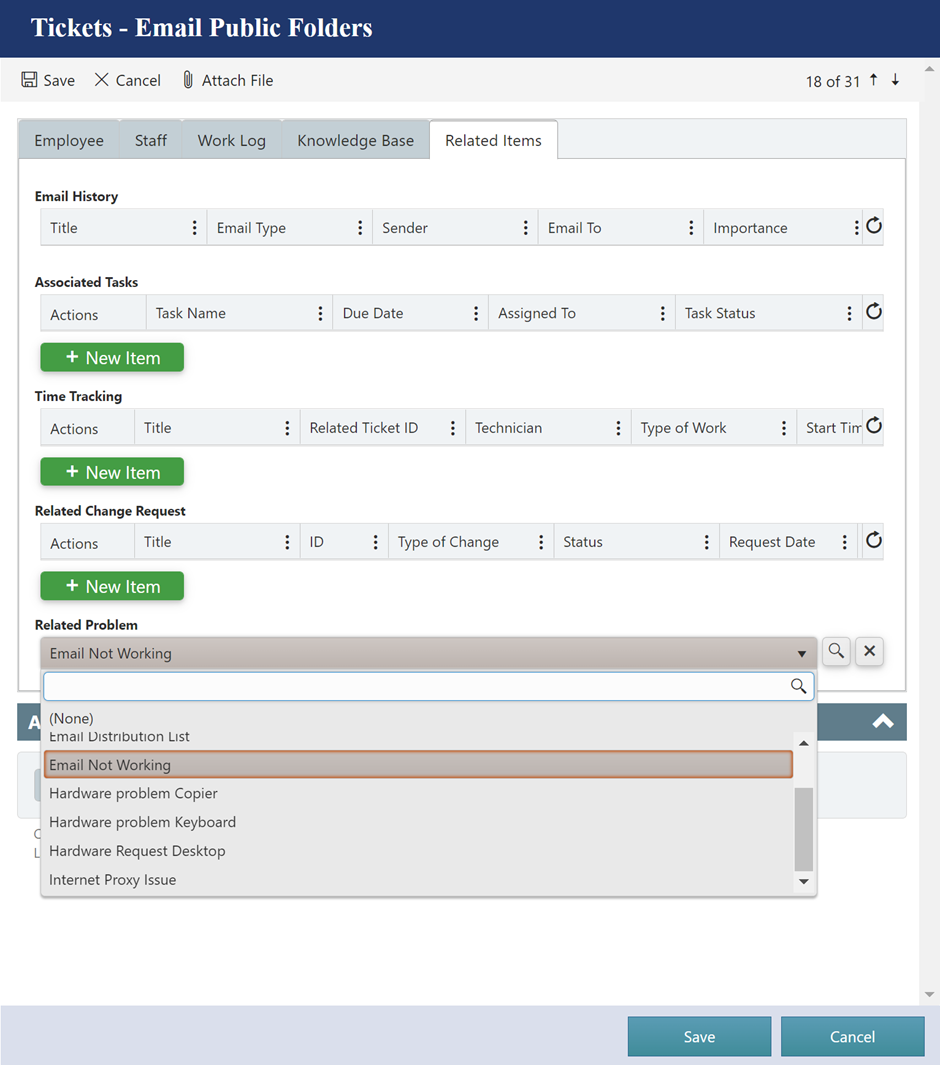Go to next ticket using the down arrow
The height and width of the screenshot is (1065, 940).
(895, 79)
